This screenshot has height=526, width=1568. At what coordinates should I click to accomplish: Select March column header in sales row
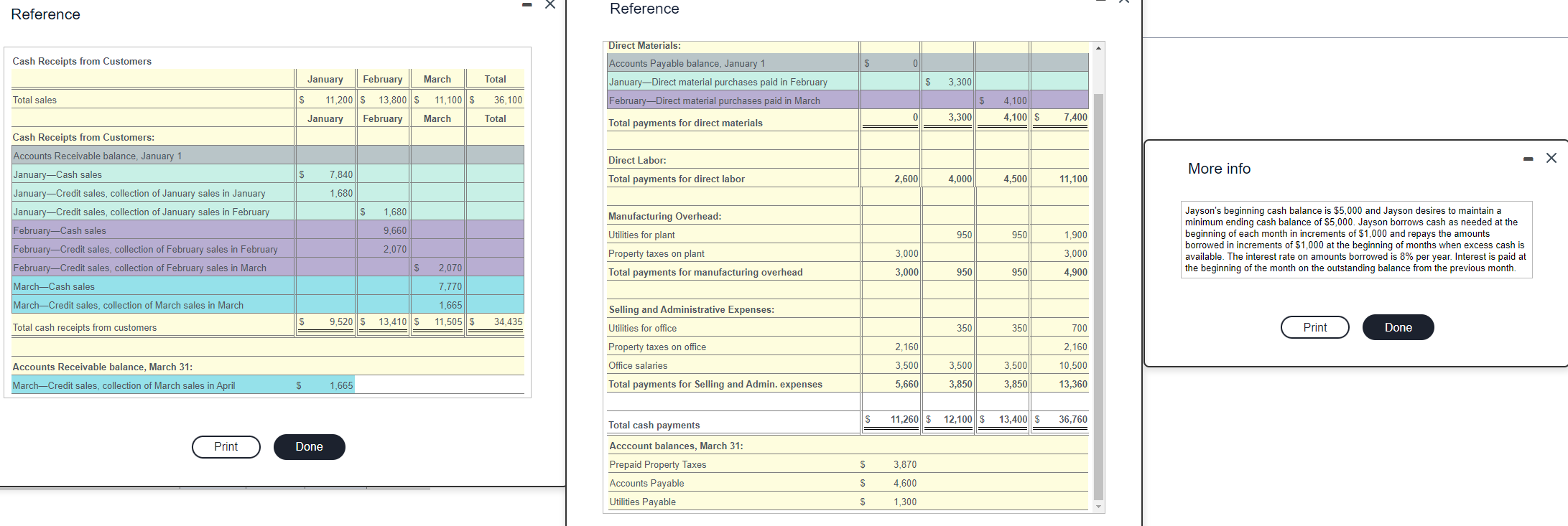[x=437, y=79]
